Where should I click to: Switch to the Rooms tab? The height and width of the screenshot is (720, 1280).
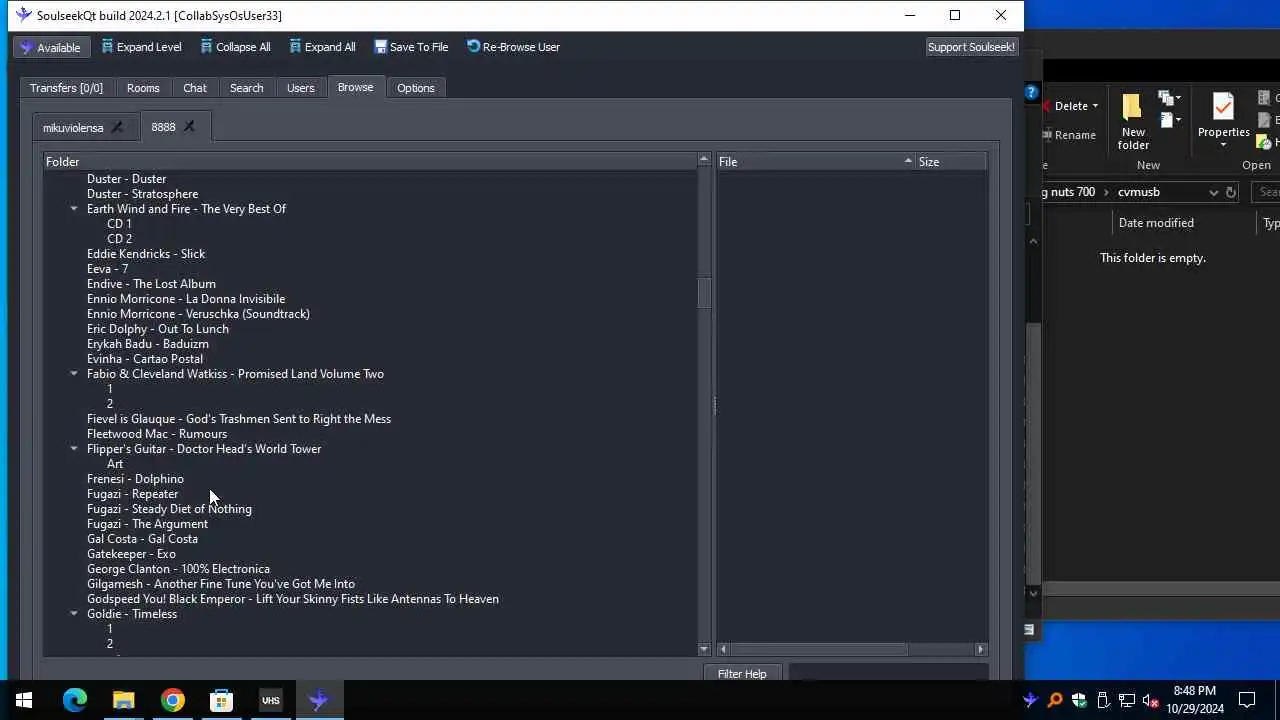[143, 88]
